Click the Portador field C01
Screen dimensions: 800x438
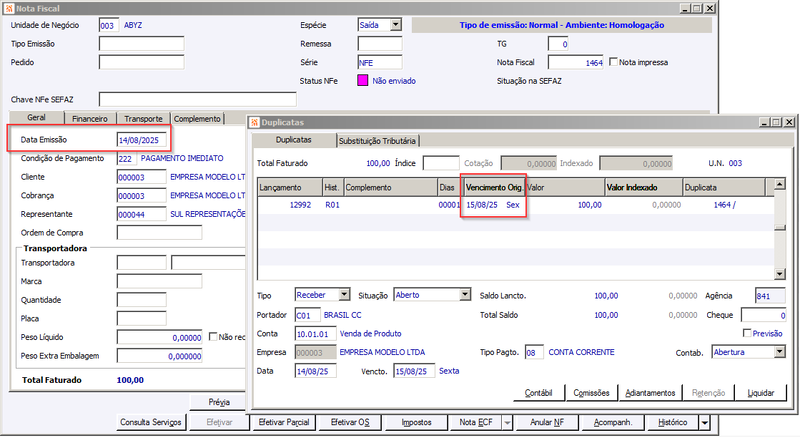pos(308,315)
